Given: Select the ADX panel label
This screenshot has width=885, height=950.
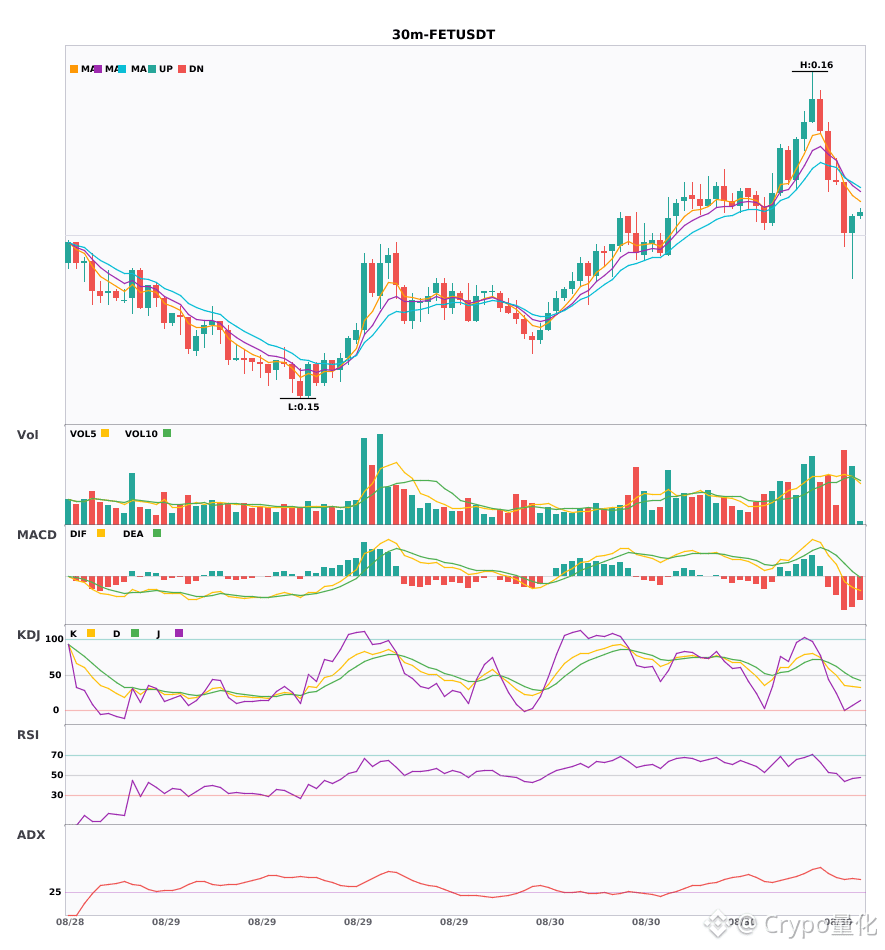Looking at the screenshot, I should click(x=31, y=835).
